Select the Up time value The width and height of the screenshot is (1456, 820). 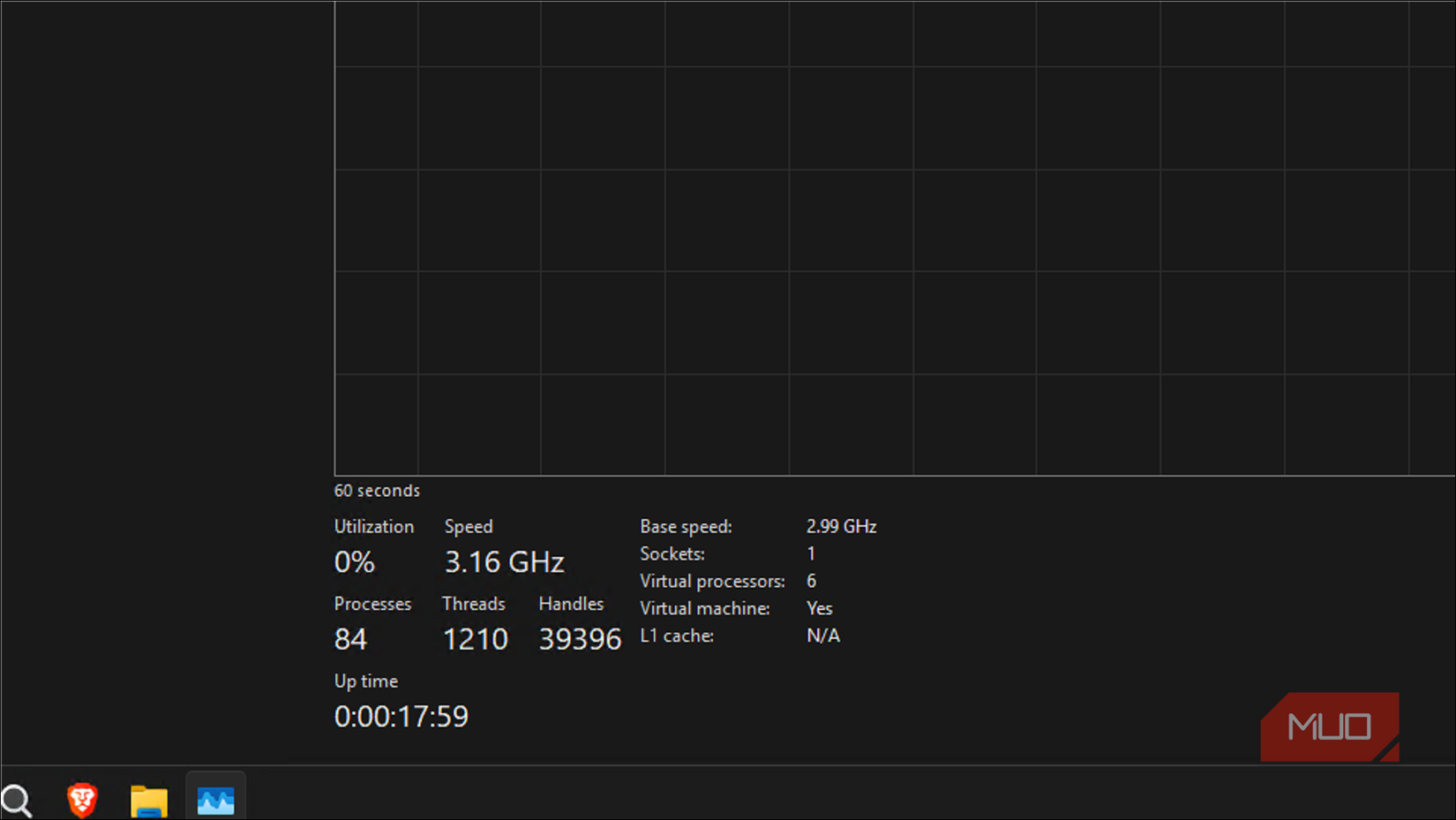(401, 716)
